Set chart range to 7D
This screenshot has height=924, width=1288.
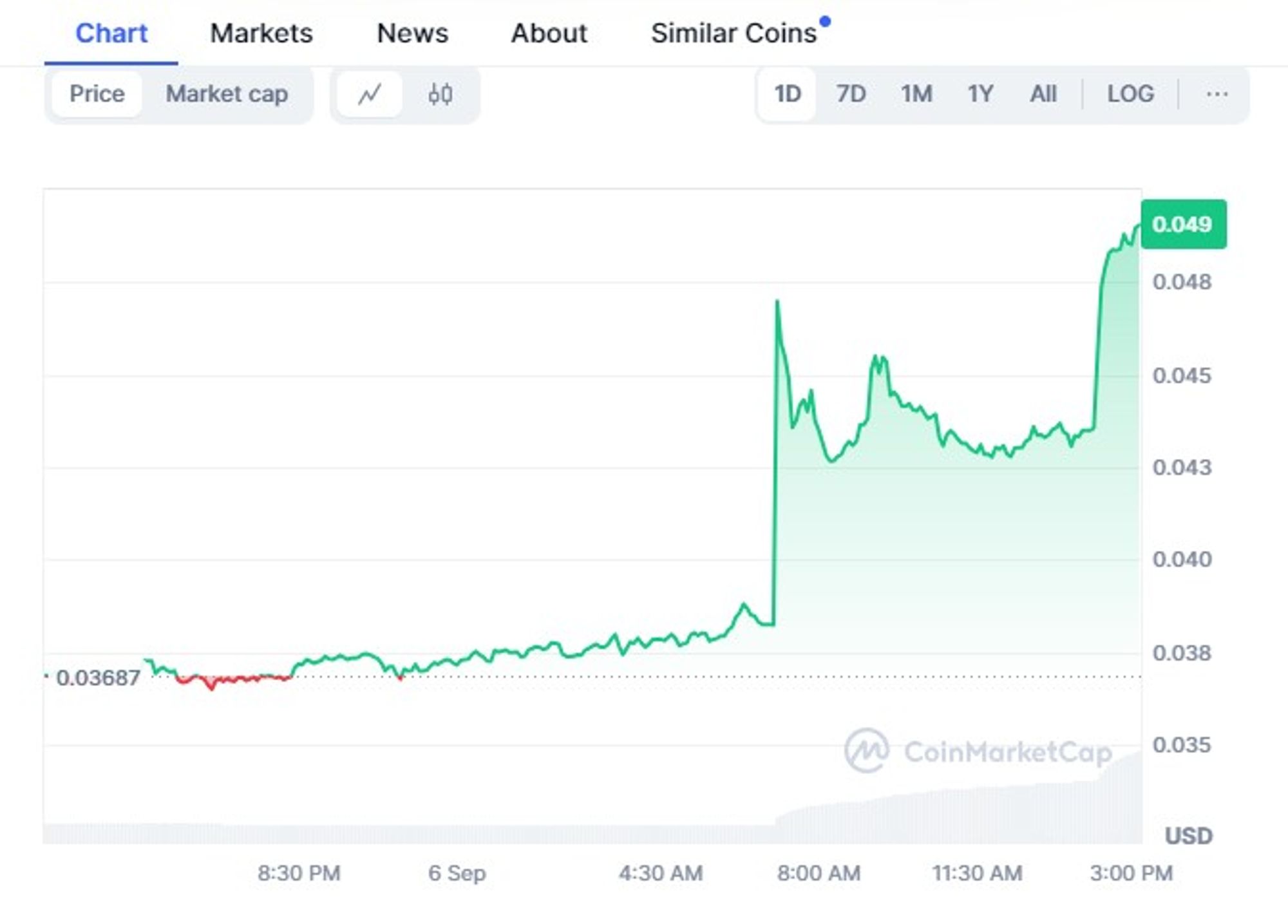pos(851,94)
